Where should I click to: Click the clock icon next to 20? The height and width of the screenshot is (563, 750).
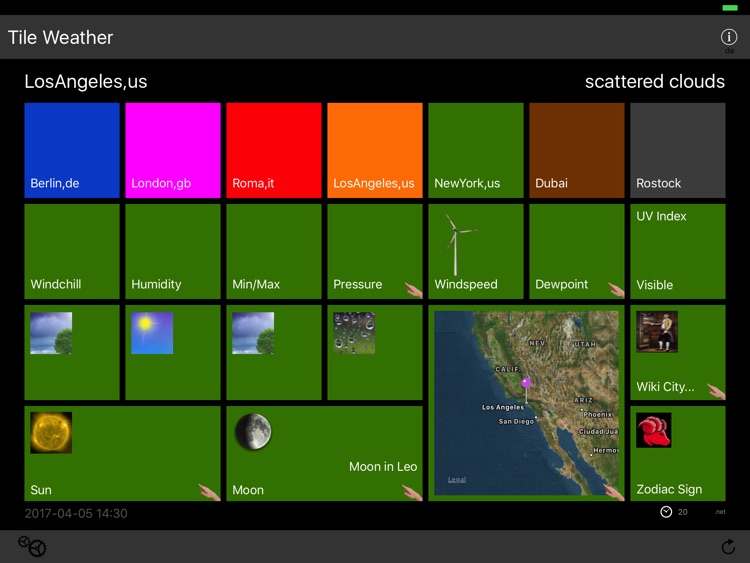666,512
